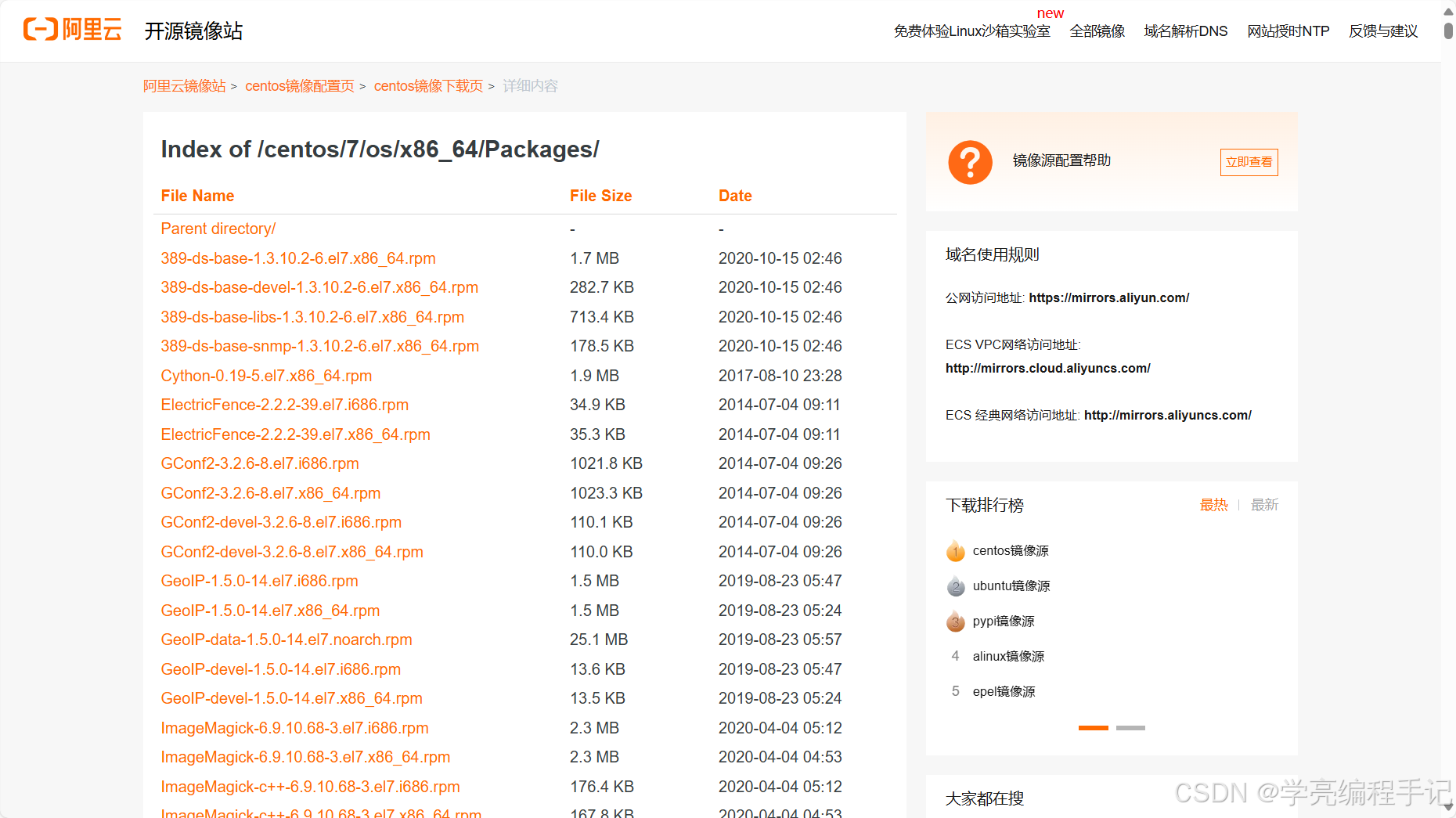This screenshot has height=818, width=1456.
Task: Click the 25.1 MB file size cell
Action: tap(599, 640)
